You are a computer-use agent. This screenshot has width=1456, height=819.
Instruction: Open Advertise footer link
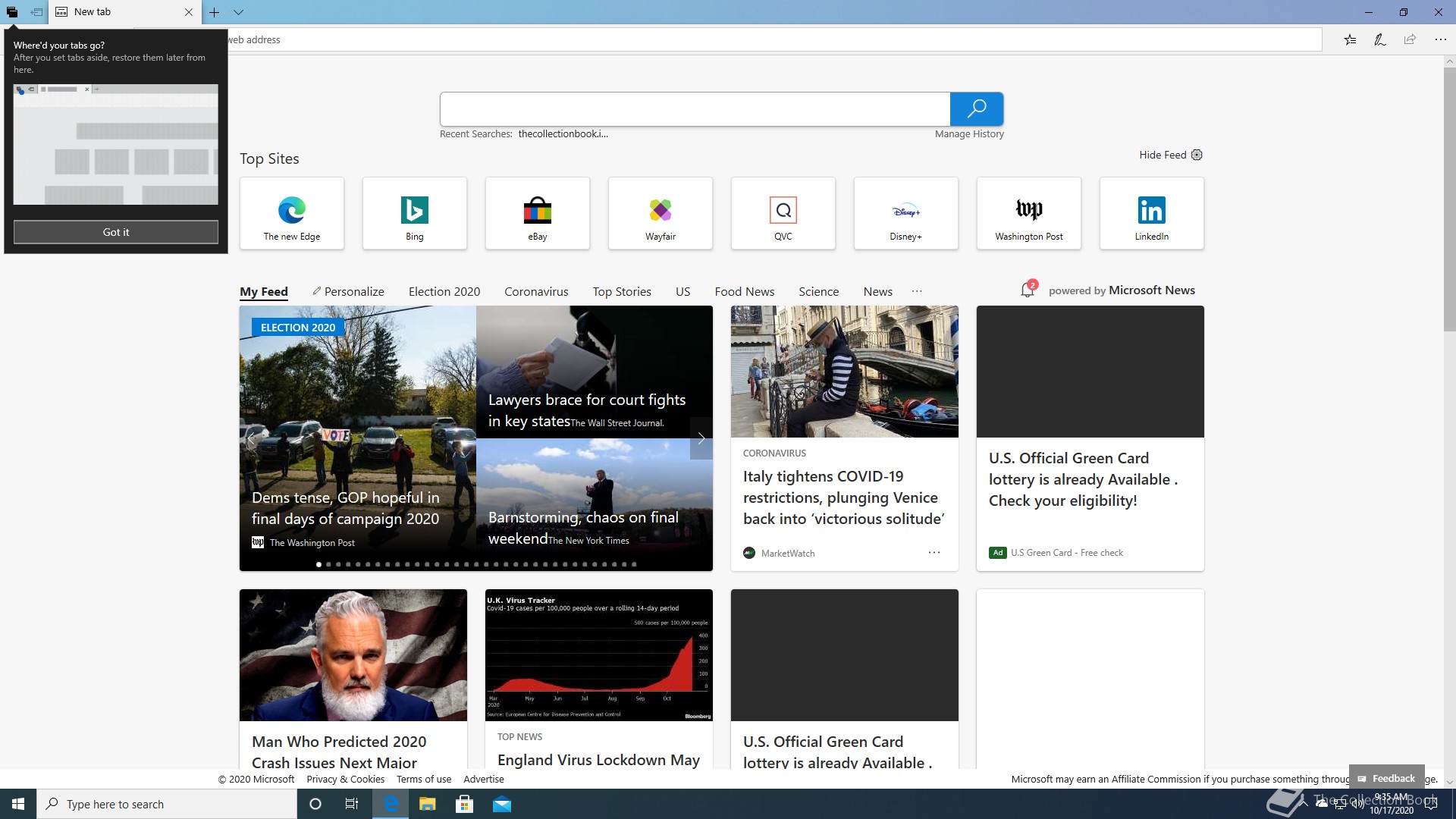(x=484, y=779)
